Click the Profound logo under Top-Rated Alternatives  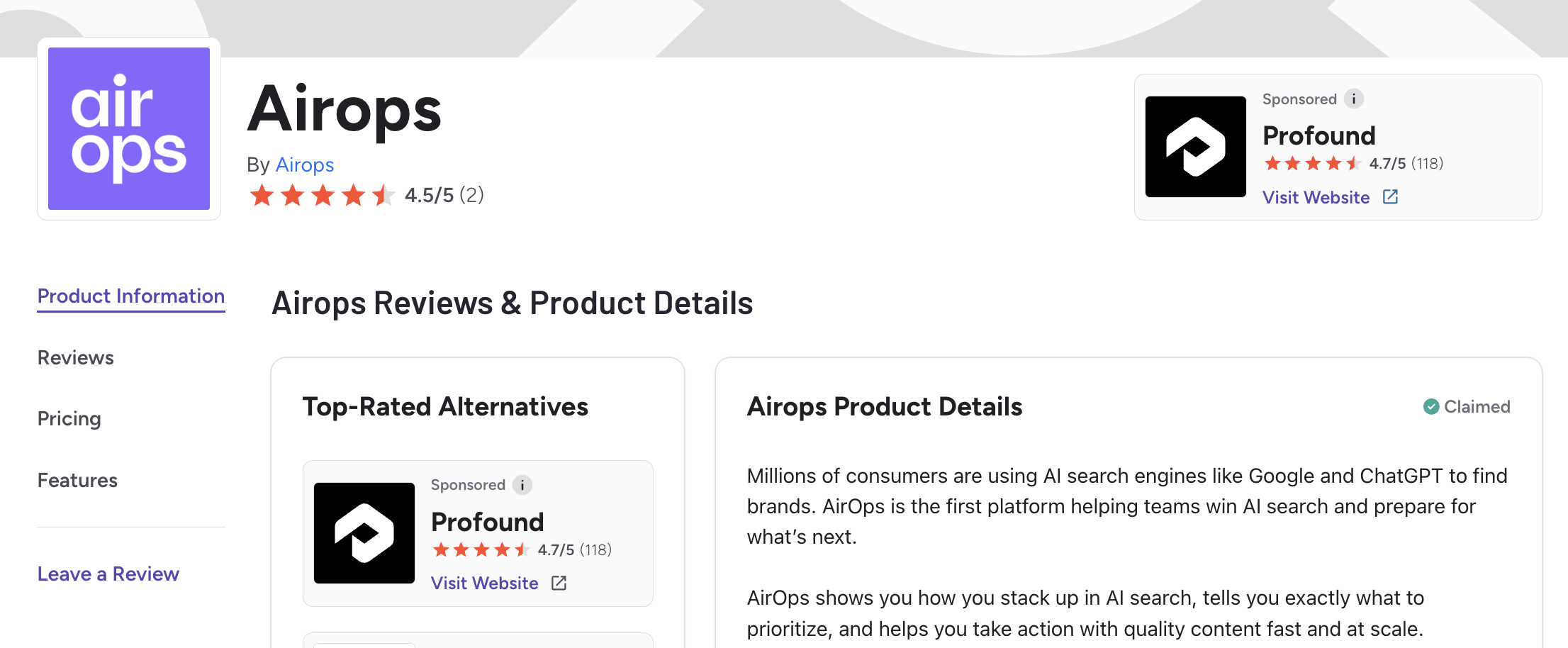(x=364, y=533)
